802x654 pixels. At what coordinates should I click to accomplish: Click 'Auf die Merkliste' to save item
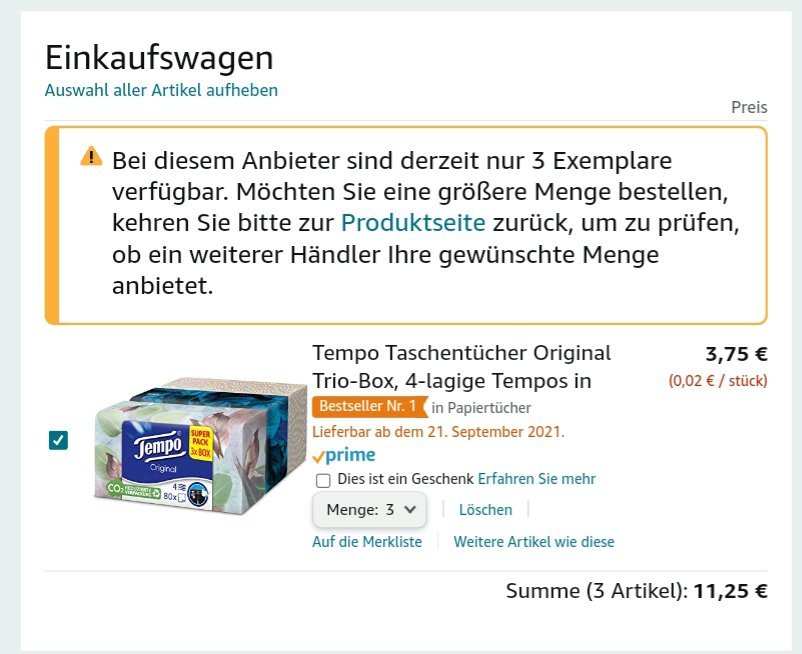(x=367, y=542)
